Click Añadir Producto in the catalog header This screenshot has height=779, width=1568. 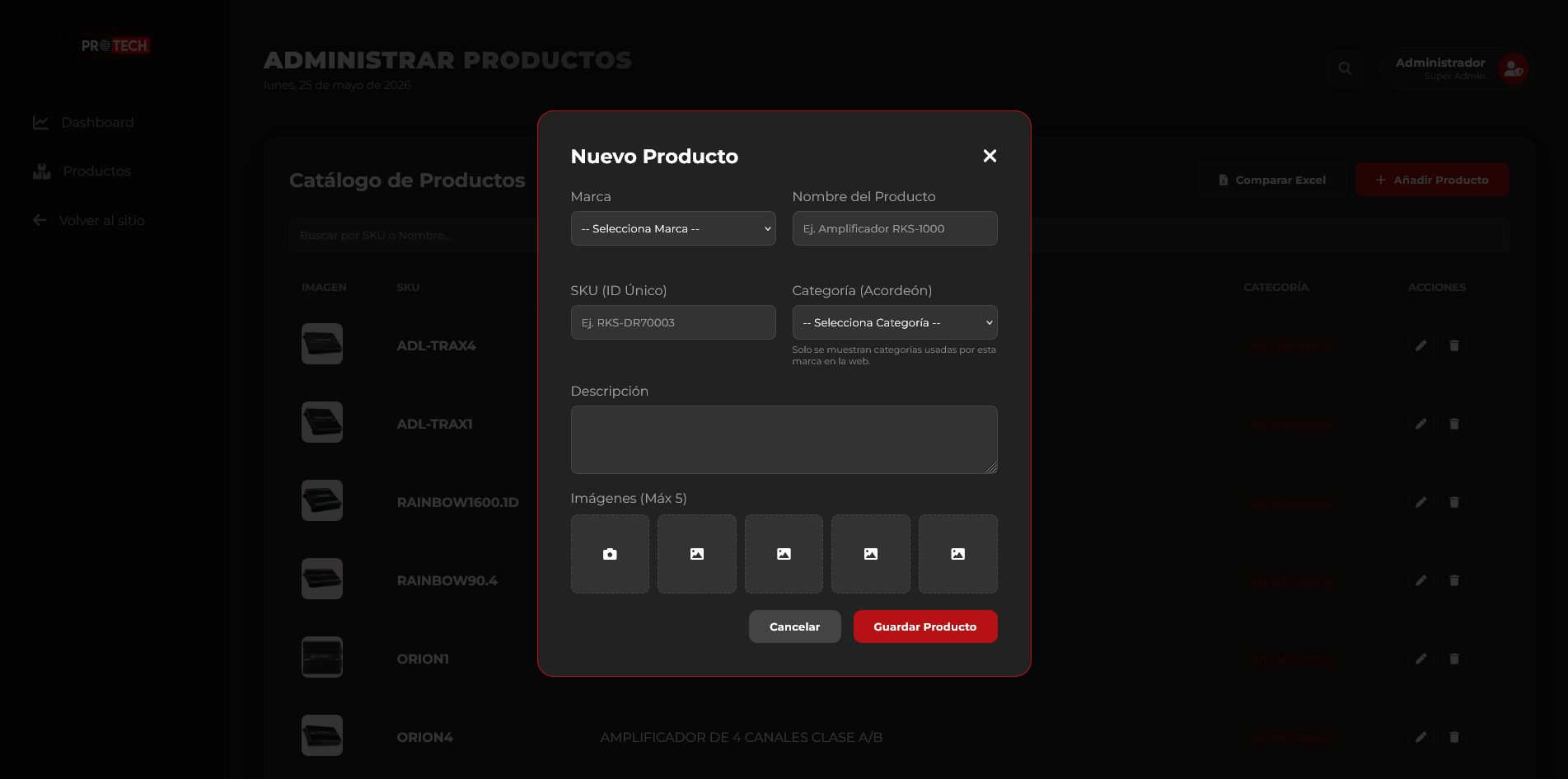[x=1432, y=180]
